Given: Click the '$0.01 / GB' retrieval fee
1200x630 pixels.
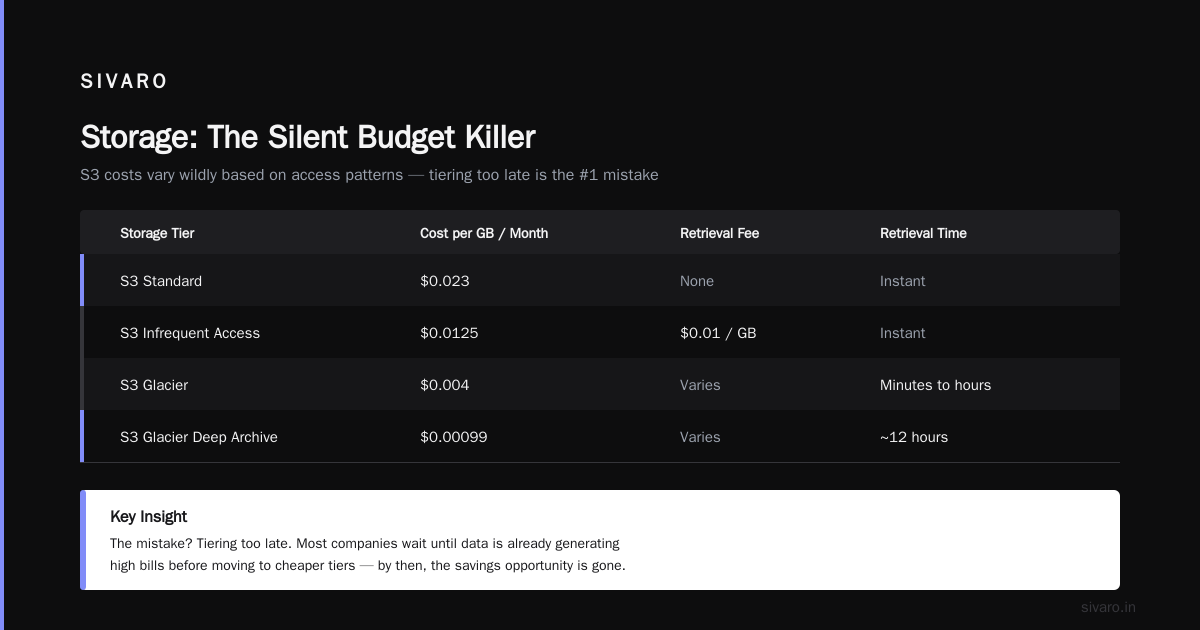Looking at the screenshot, I should pyautogui.click(x=718, y=333).
